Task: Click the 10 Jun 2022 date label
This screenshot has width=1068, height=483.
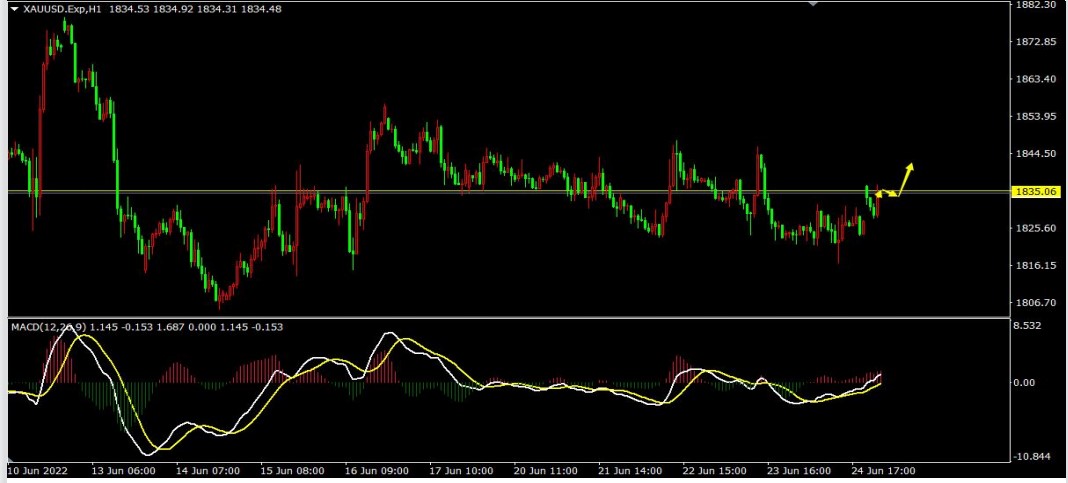Action: [x=36, y=471]
